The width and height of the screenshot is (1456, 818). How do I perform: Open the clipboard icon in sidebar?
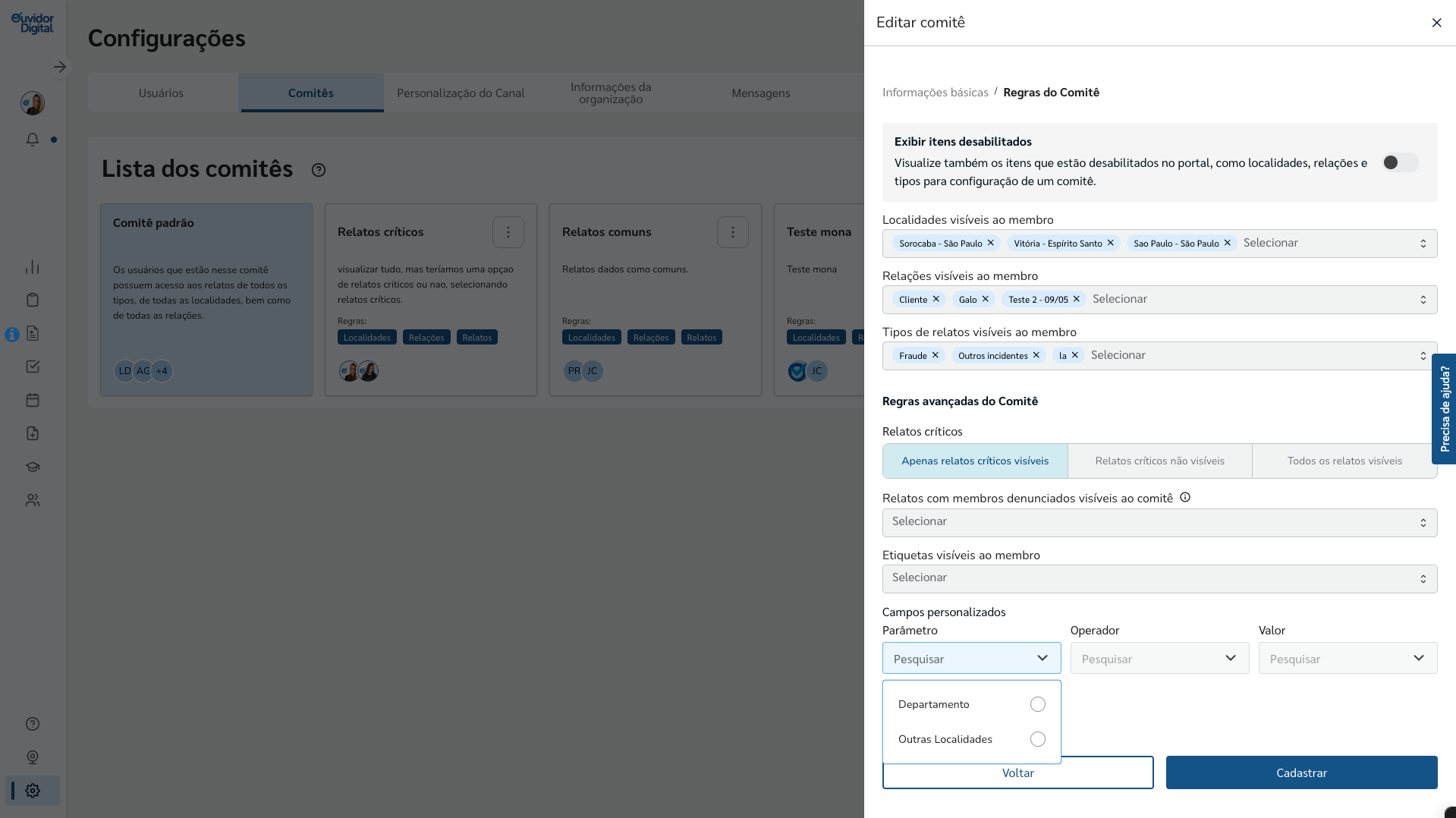point(33,300)
